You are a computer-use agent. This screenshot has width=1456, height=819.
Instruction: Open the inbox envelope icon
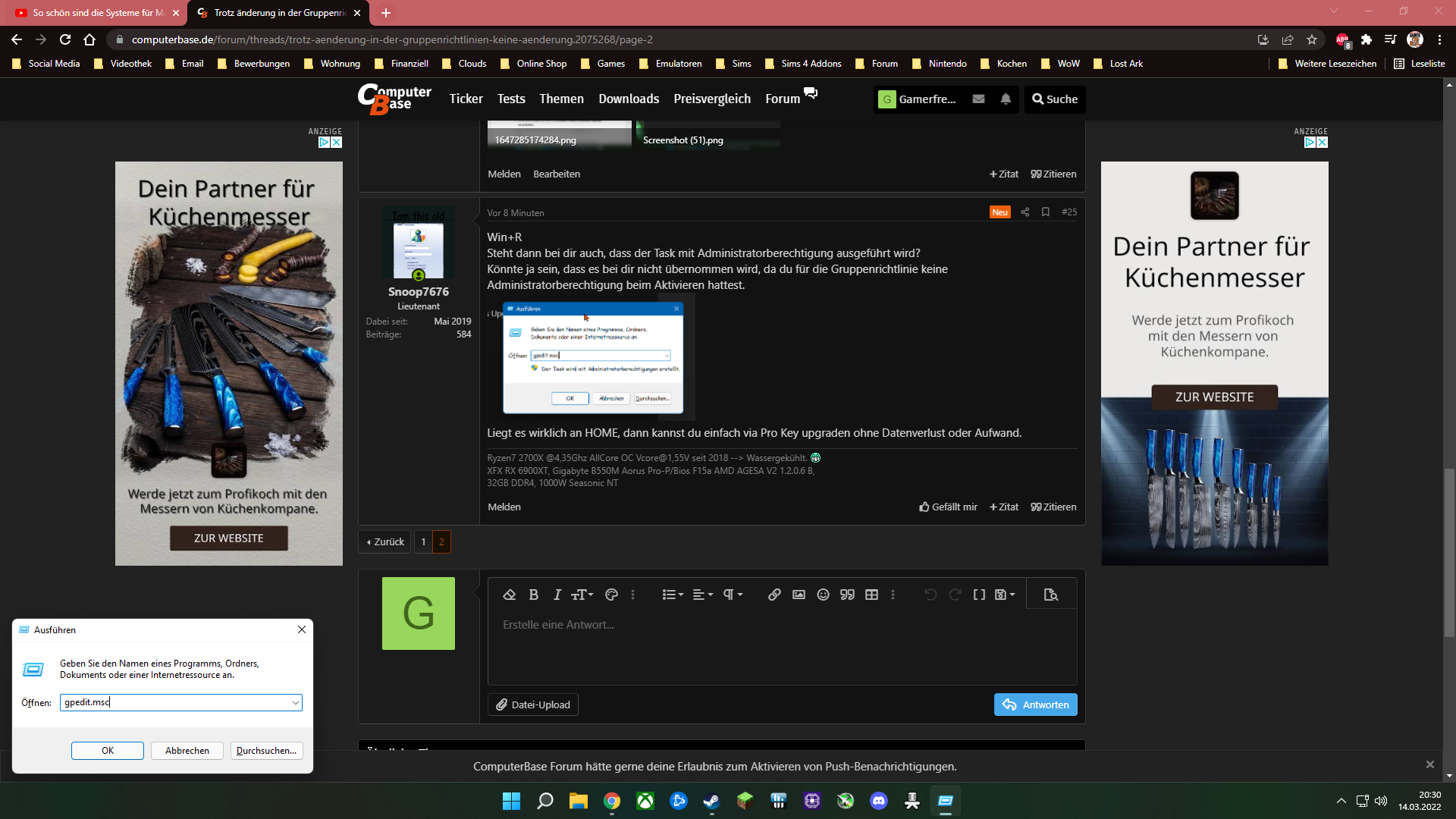coord(978,99)
